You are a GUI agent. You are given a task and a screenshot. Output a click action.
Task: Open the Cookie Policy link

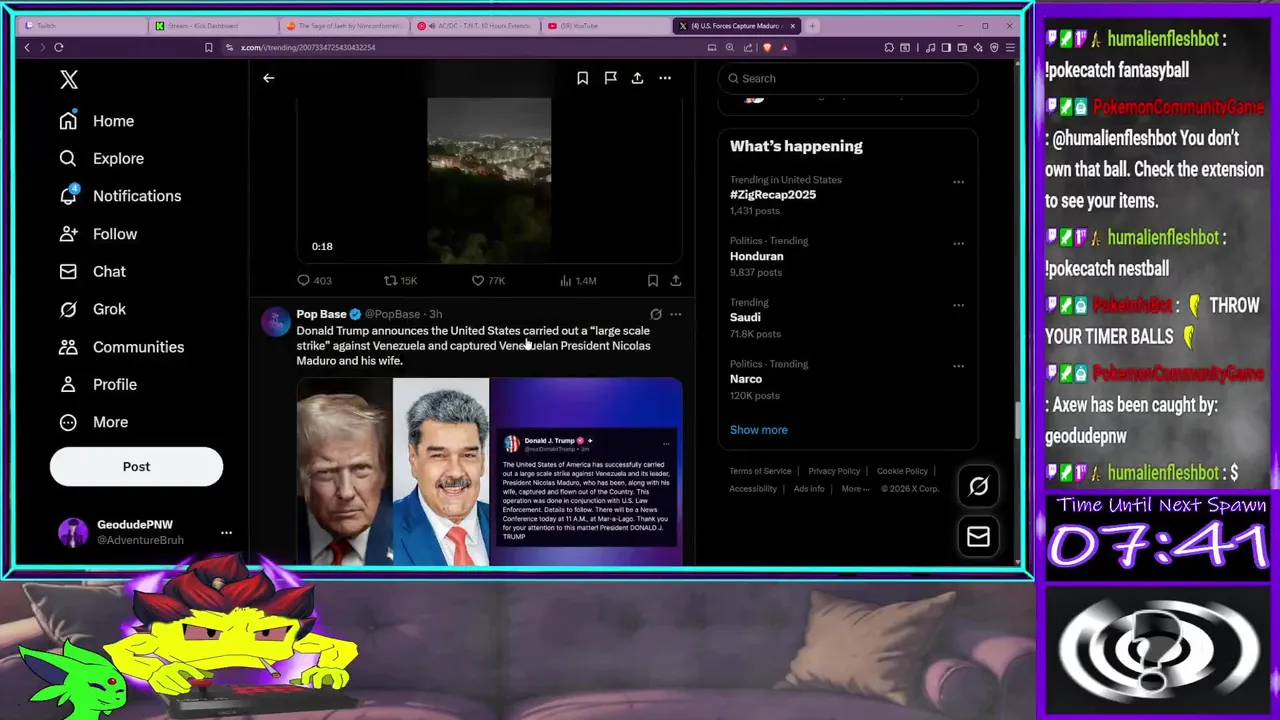coord(902,471)
